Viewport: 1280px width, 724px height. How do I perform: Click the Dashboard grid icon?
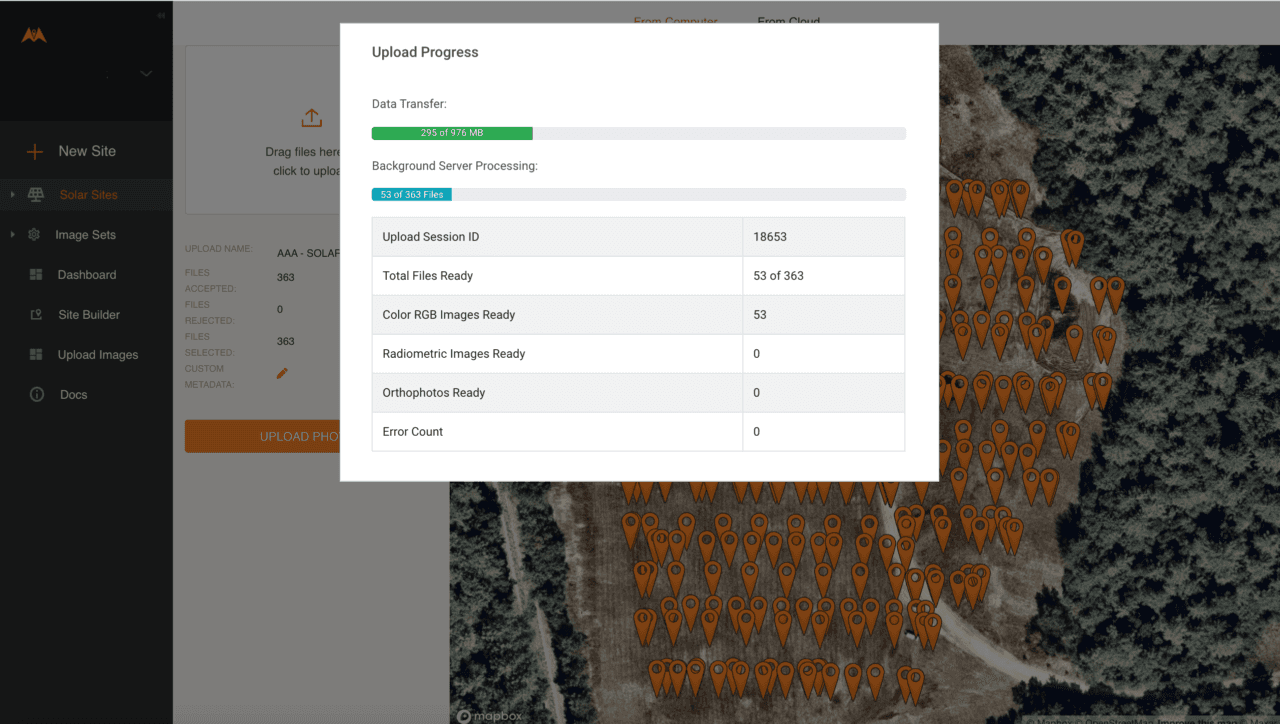(36, 275)
